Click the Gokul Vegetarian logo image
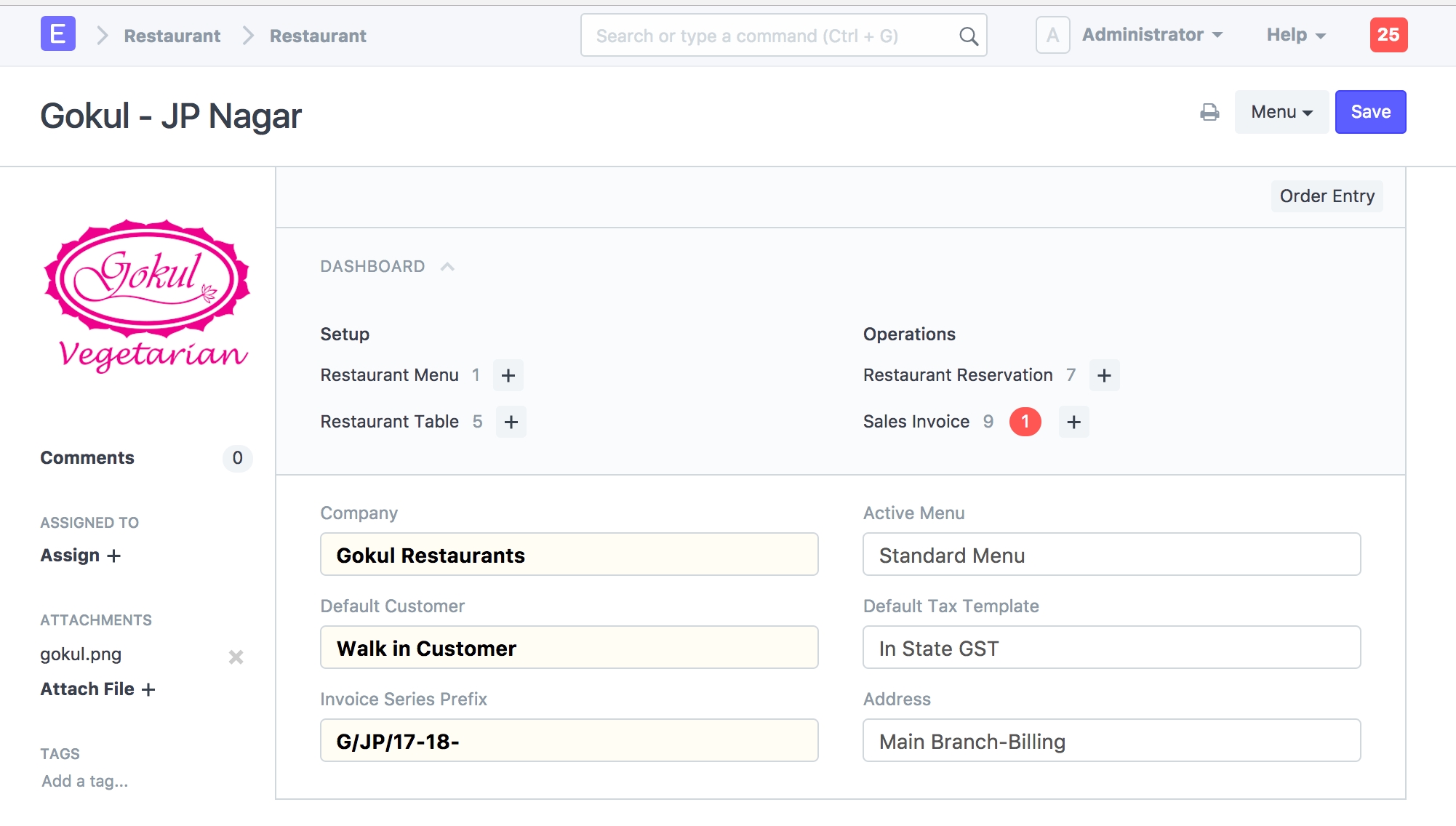Screen dimensions: 1456x826 tap(148, 296)
